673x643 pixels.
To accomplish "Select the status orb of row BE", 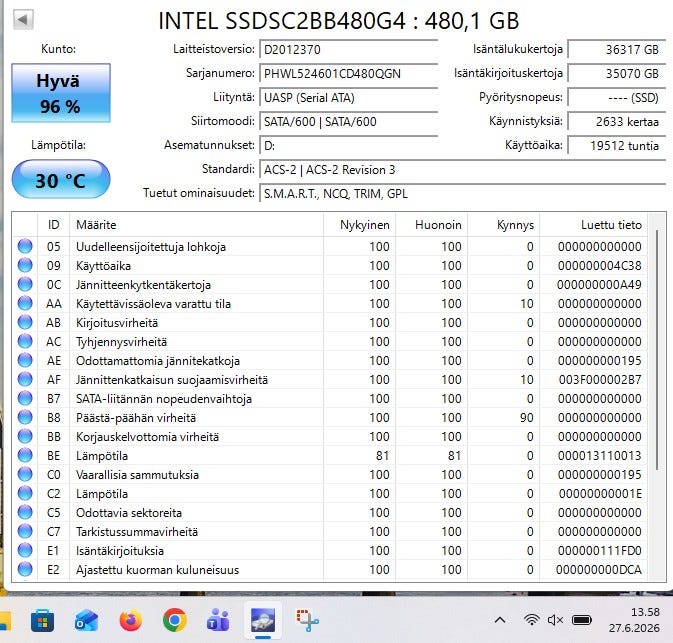I will pyautogui.click(x=25, y=455).
